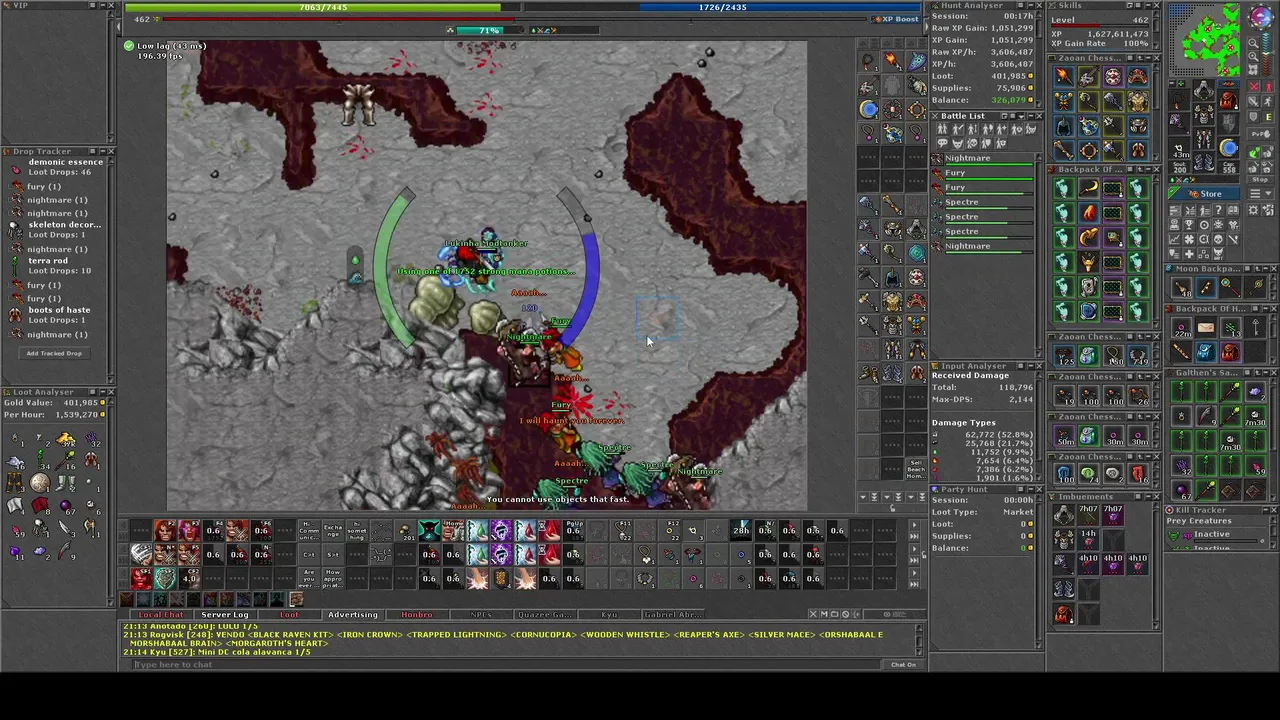Click the blue mana bar at top

tap(725, 7)
